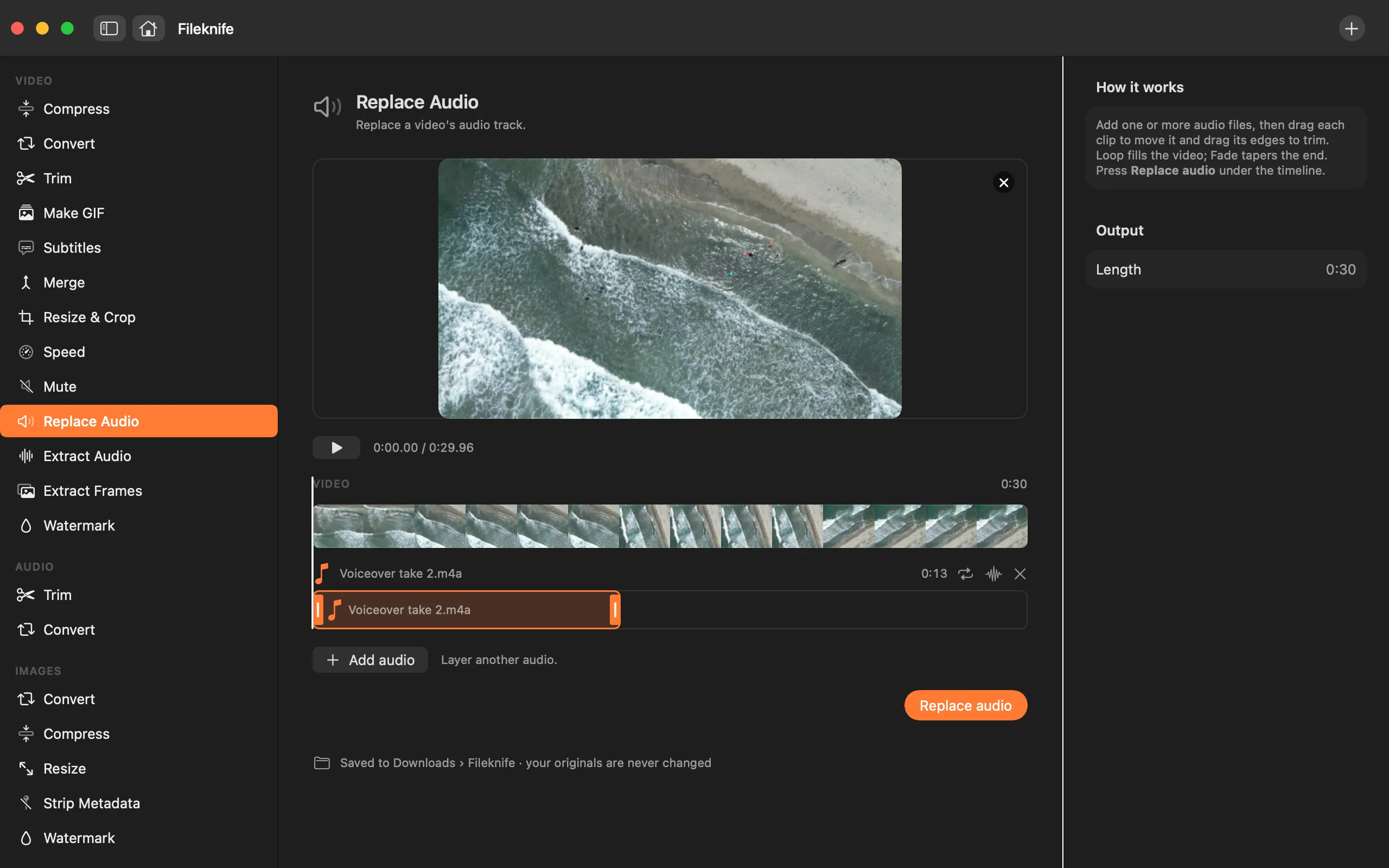
Task: Click the 0:13 clip duration label
Action: click(934, 573)
